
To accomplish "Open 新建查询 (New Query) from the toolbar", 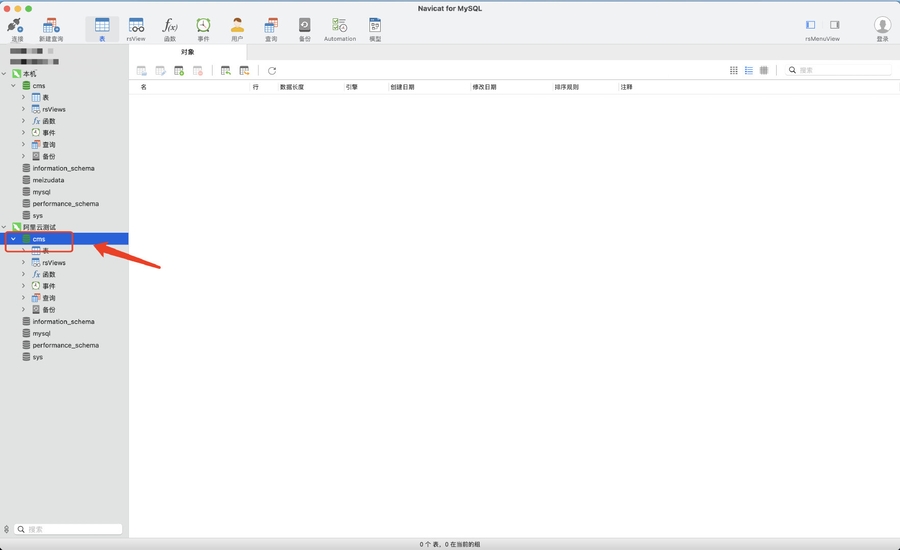I will [x=50, y=27].
